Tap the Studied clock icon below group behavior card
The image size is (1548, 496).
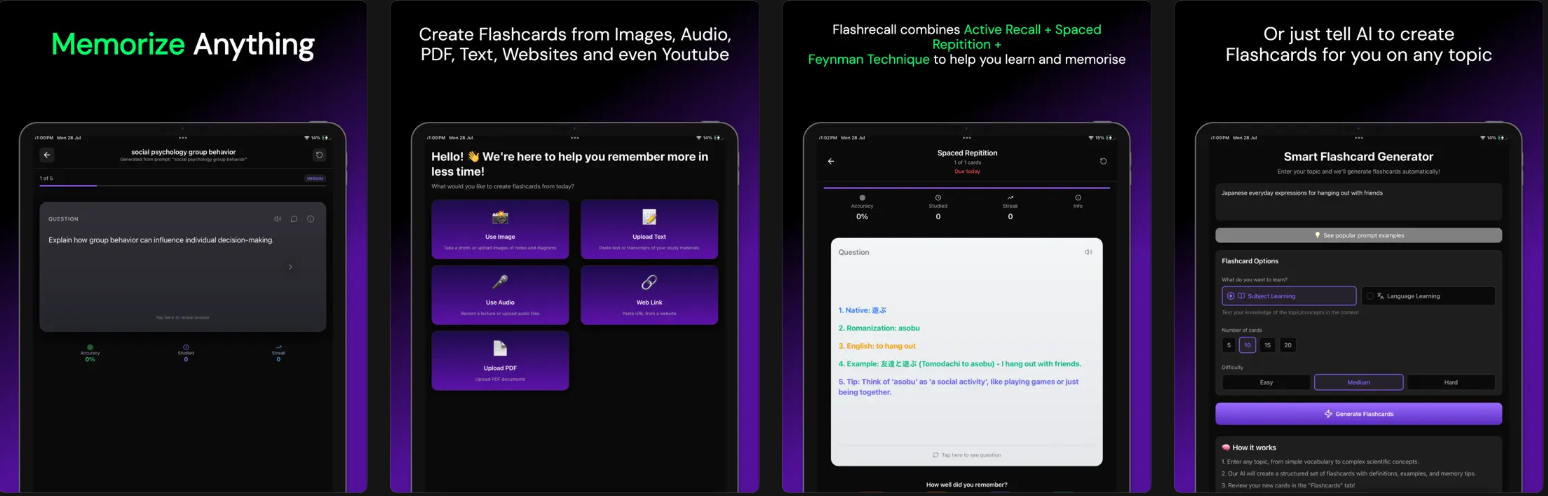(x=186, y=346)
